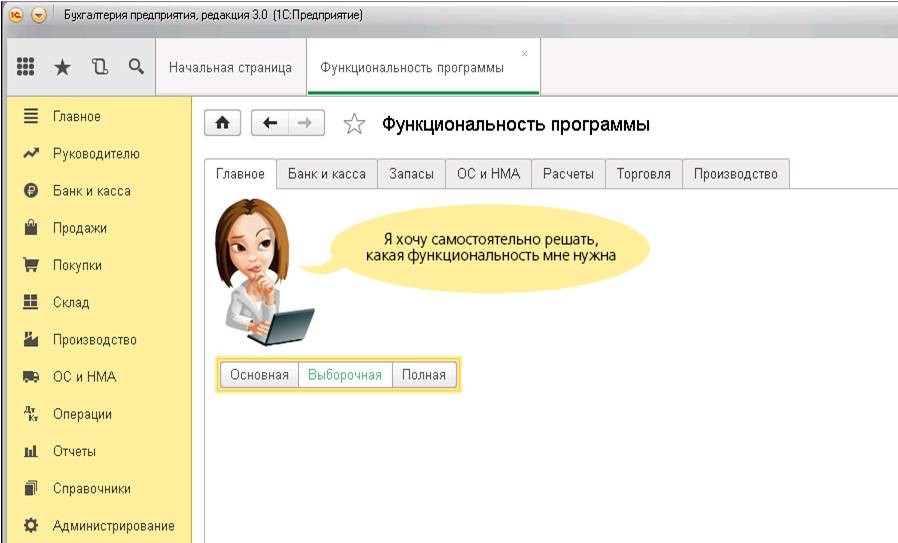
Task: Open Отчеты section in sidebar
Action: click(74, 451)
